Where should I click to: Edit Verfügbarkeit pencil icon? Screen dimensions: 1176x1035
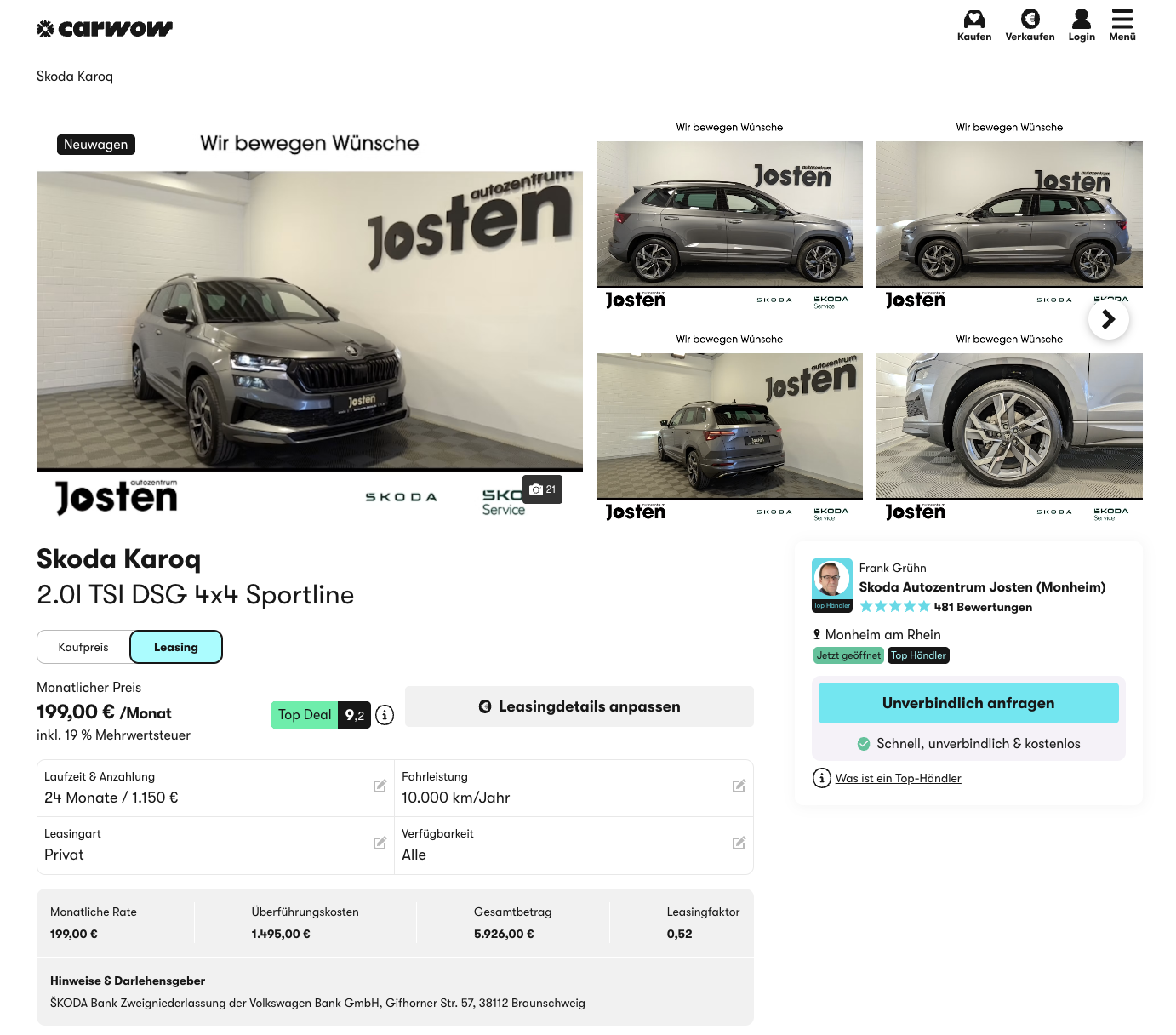739,843
